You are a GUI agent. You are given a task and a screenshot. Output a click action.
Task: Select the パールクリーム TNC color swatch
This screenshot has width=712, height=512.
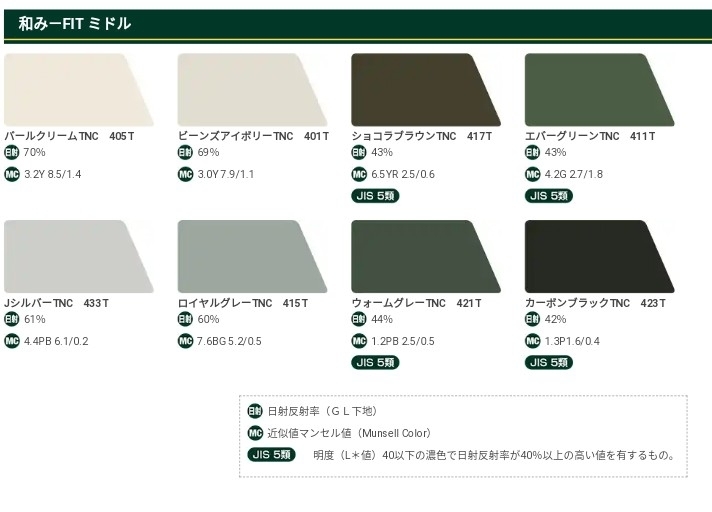[73, 90]
